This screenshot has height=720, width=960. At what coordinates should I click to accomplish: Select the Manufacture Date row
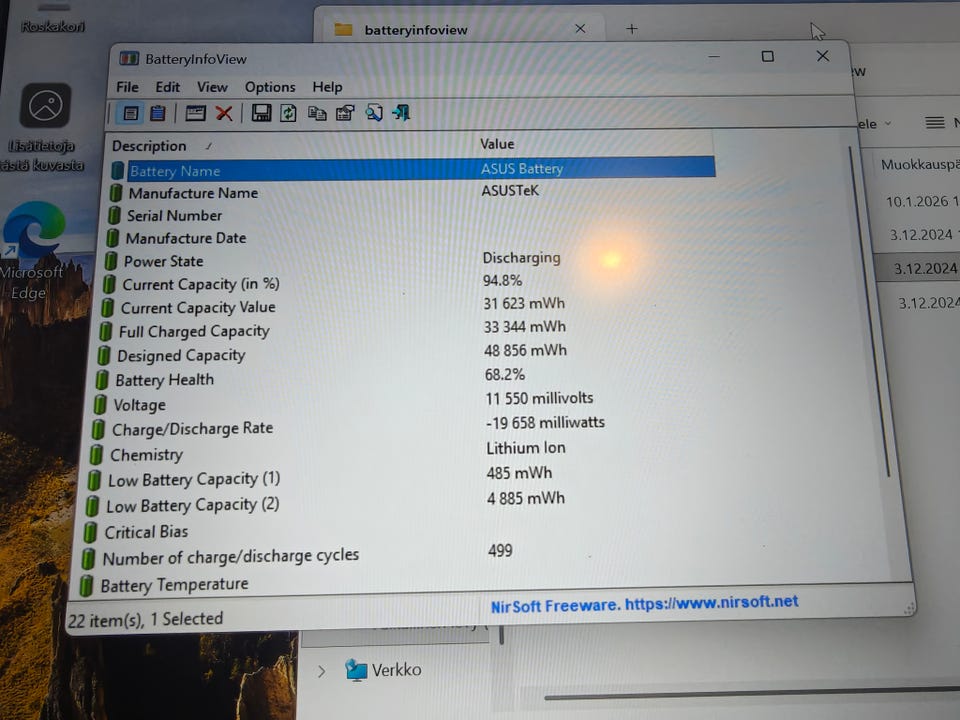(408, 238)
